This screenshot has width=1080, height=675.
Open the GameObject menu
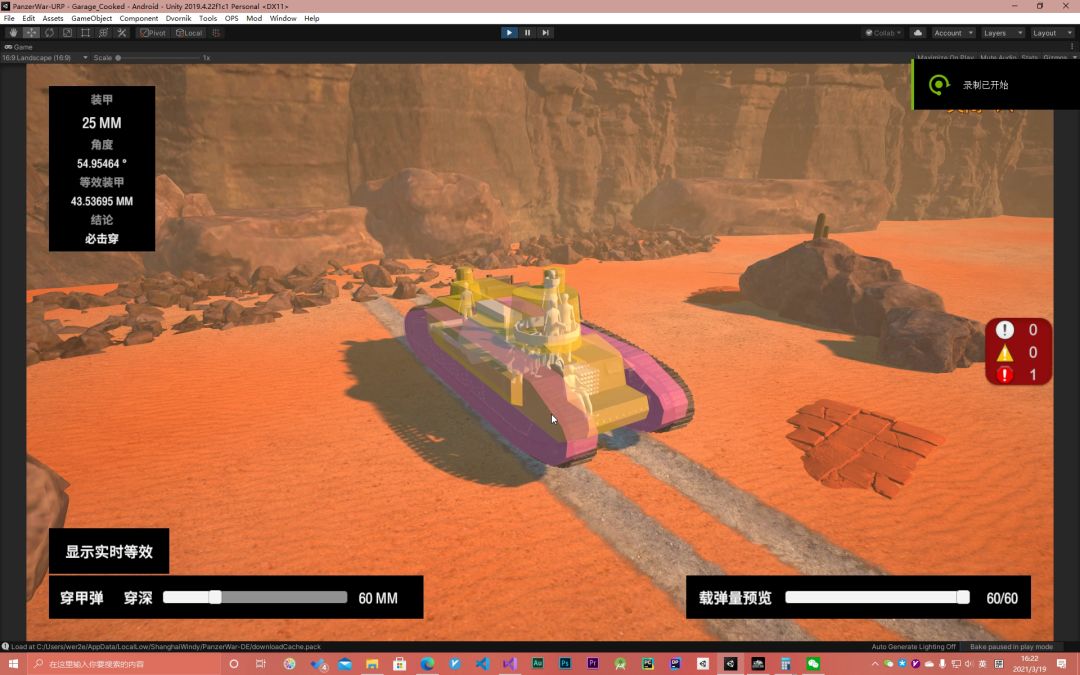click(x=91, y=18)
